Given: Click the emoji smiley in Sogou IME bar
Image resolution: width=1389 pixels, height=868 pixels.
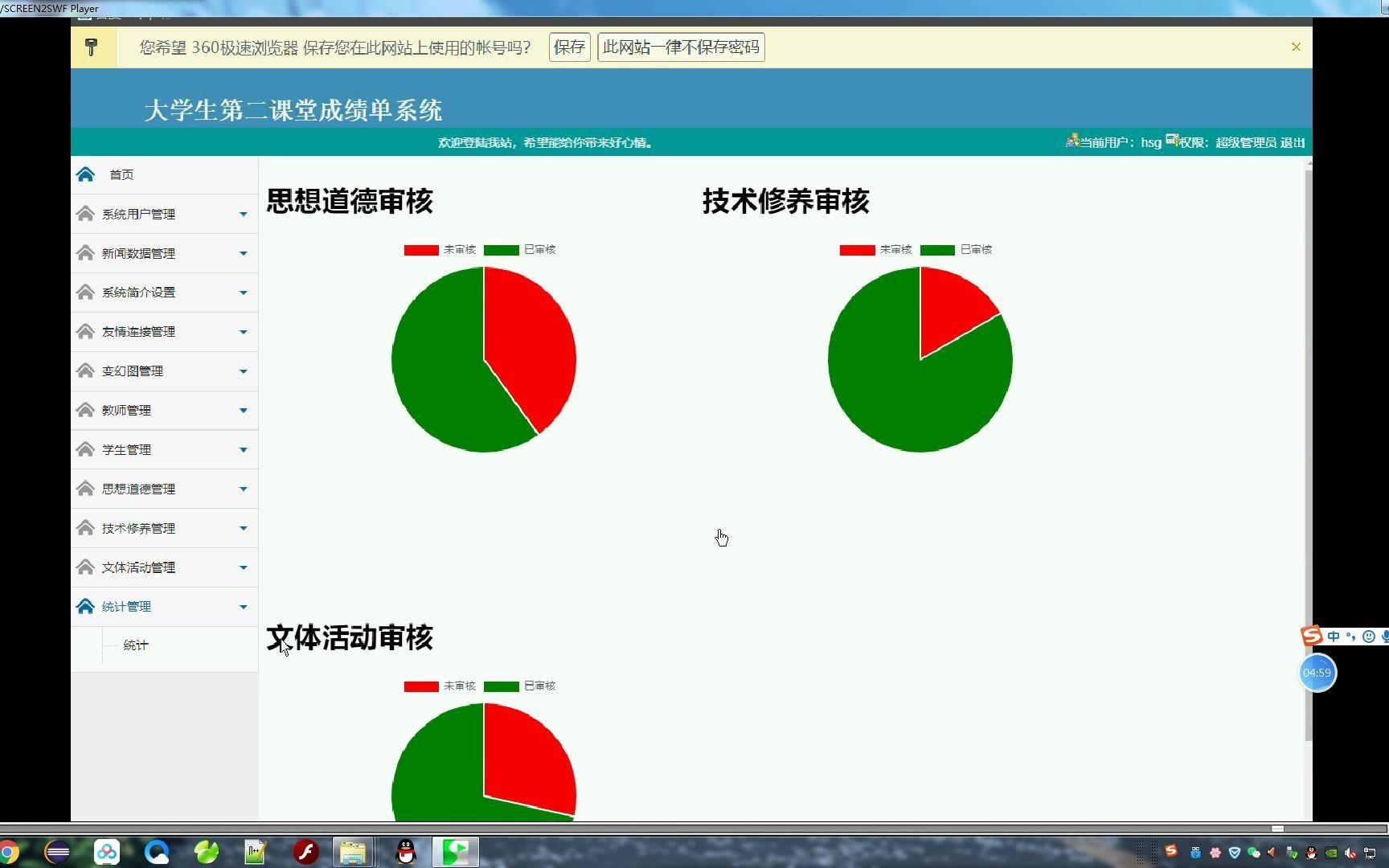Looking at the screenshot, I should [x=1369, y=637].
